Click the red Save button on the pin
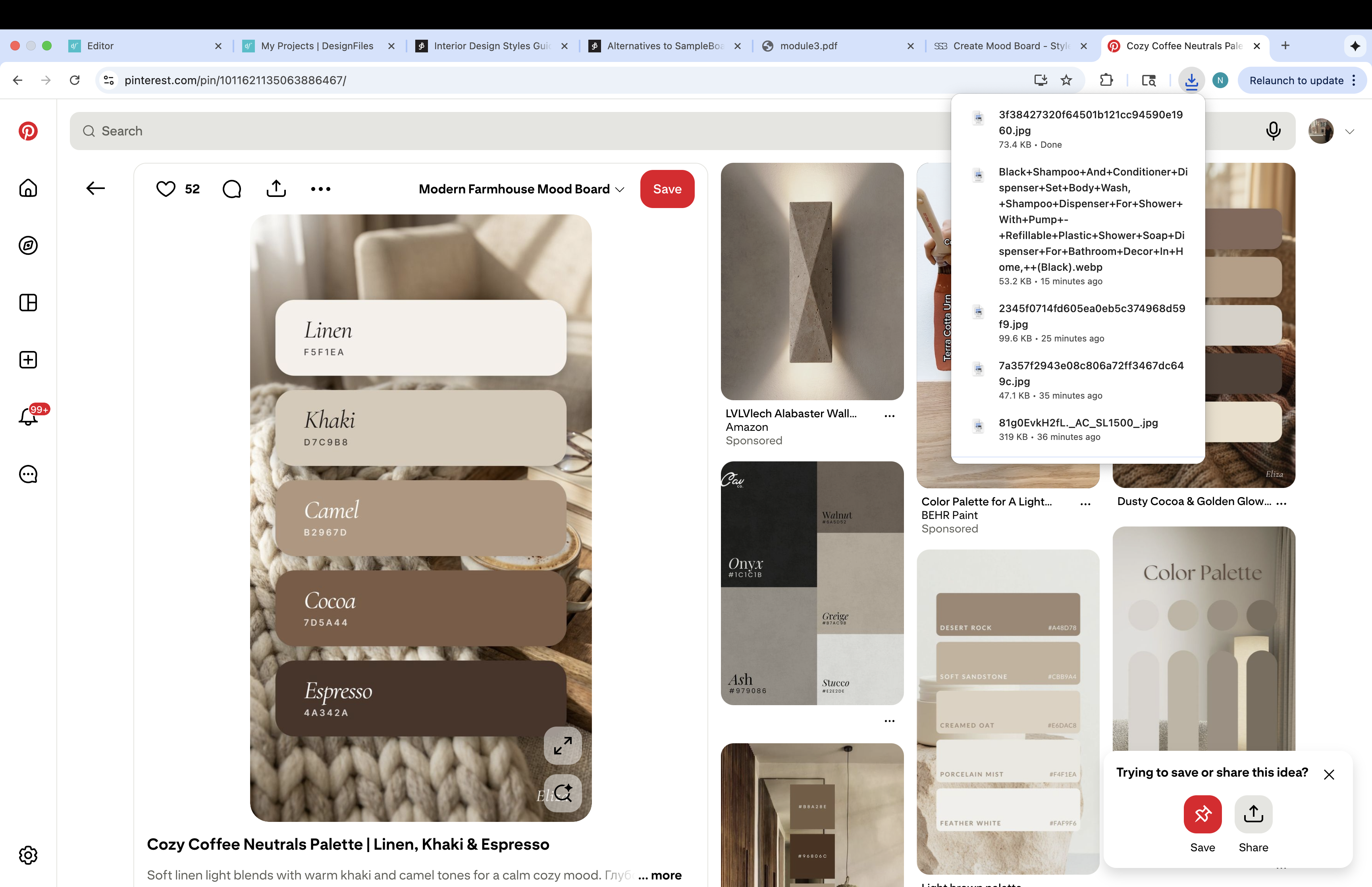1372x887 pixels. click(667, 189)
